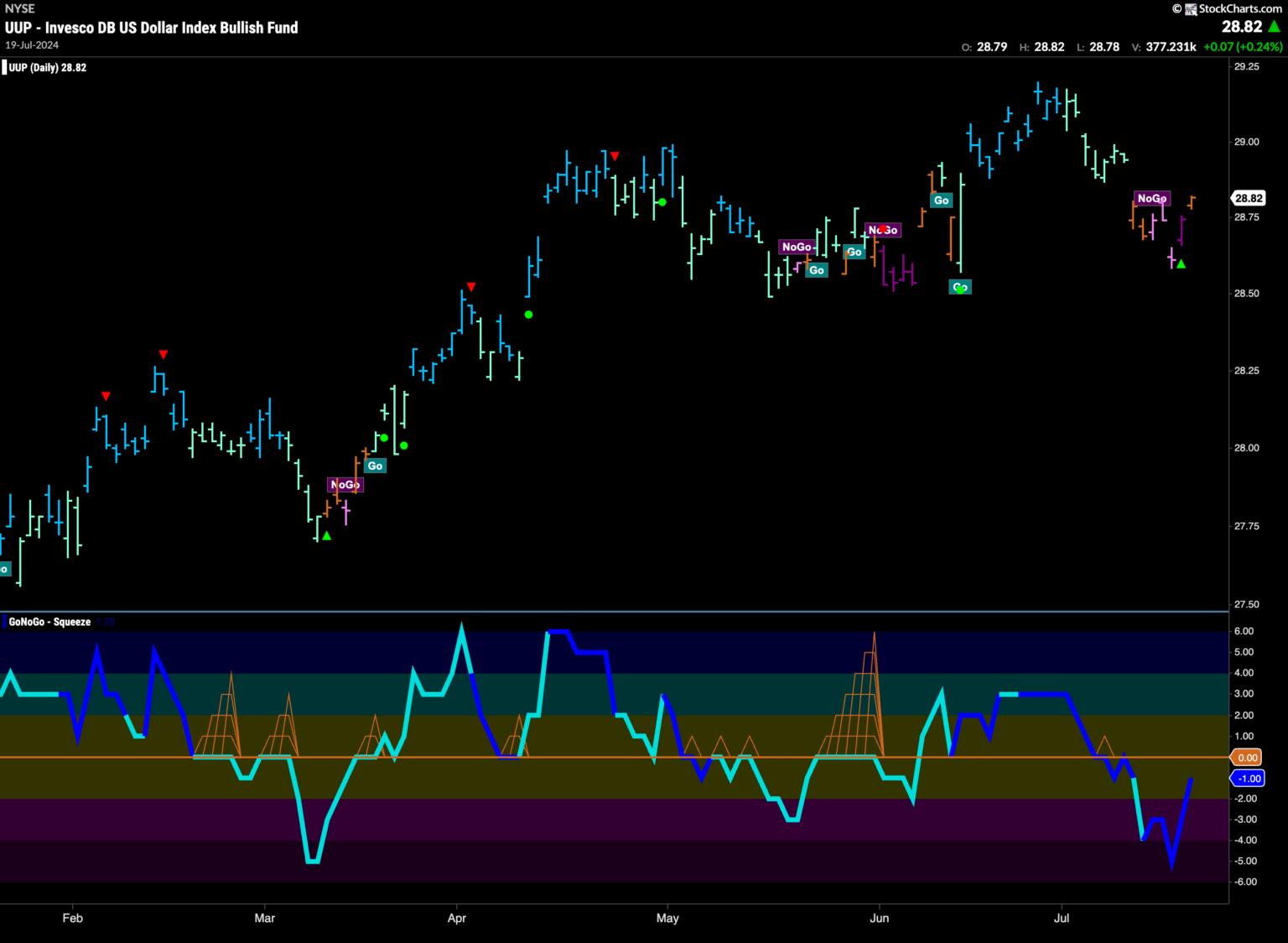Viewport: 1288px width, 943px height.
Task: Click the orange 0.00 axis label
Action: [1248, 758]
